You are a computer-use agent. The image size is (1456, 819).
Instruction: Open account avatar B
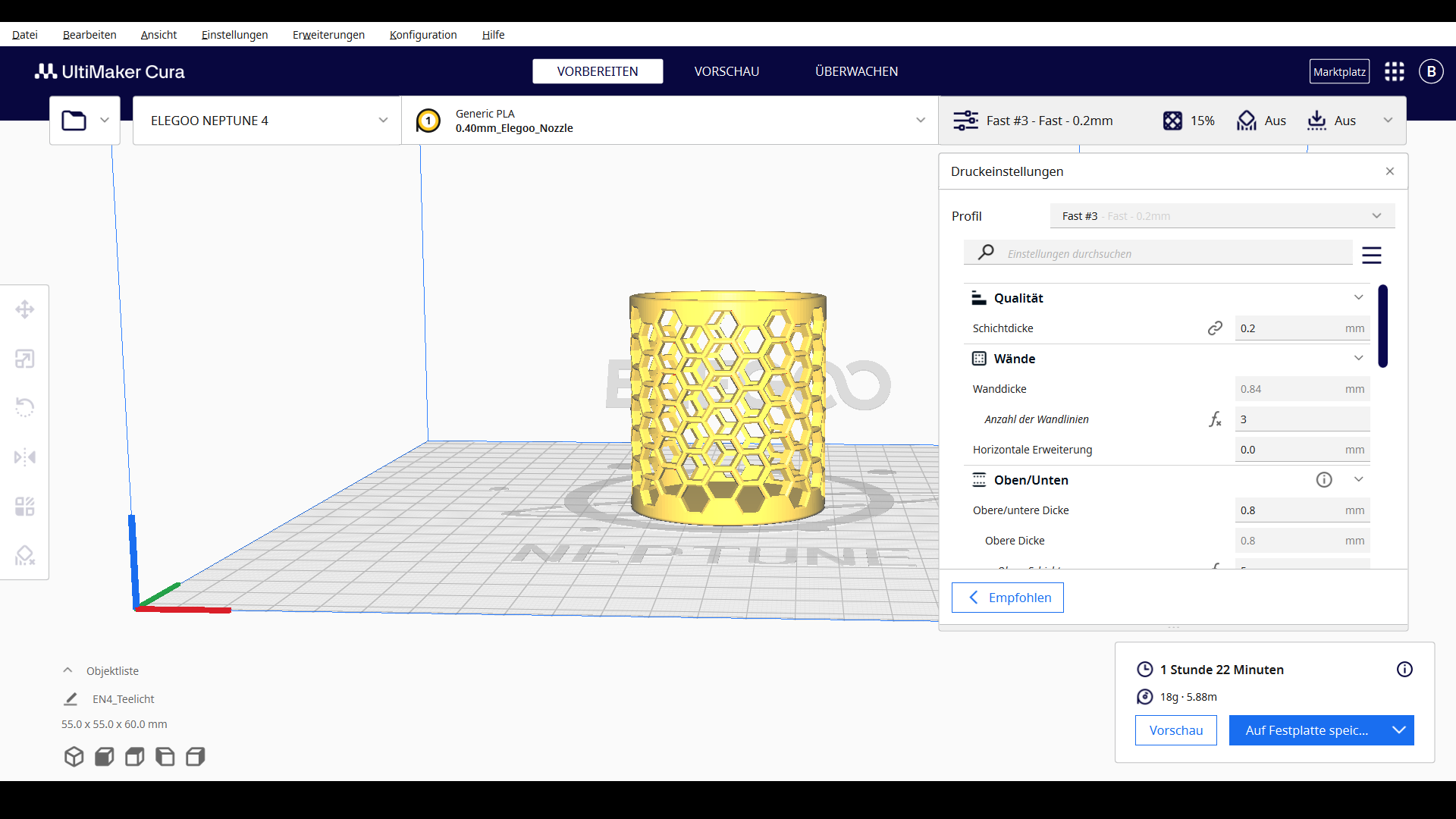click(x=1431, y=71)
